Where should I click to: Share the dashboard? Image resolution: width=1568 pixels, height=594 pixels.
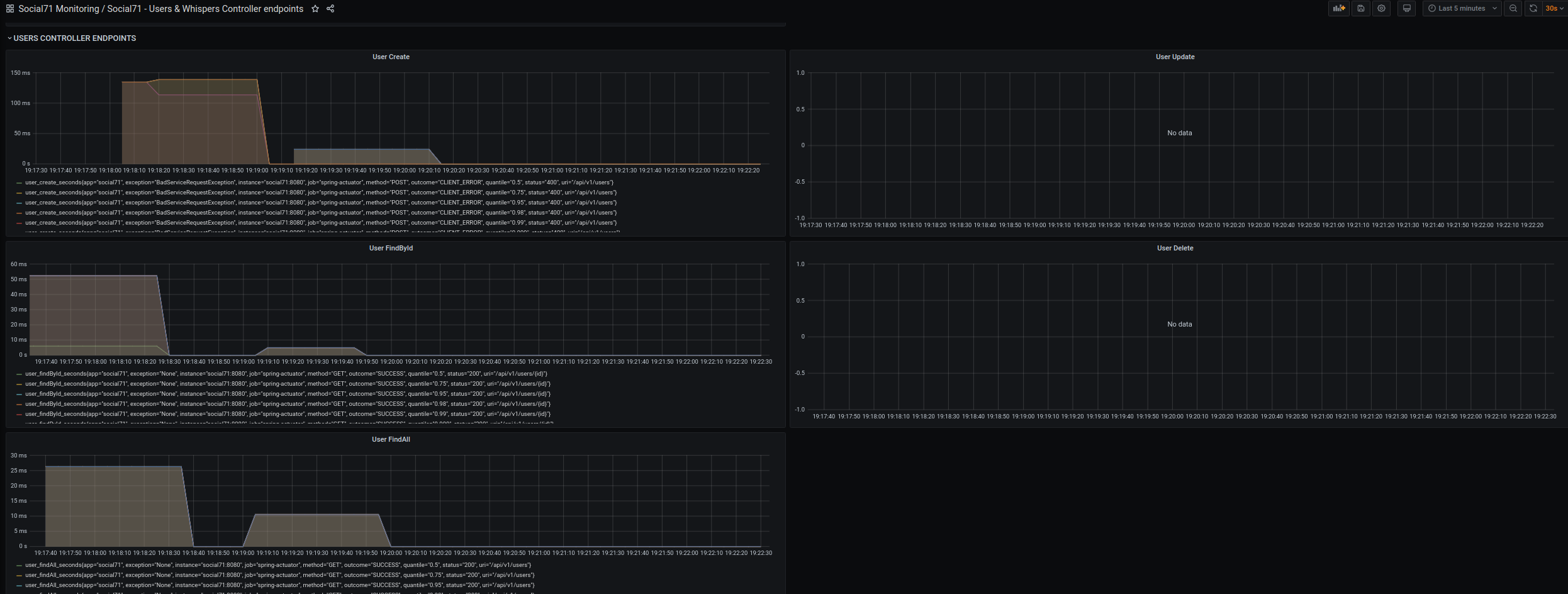click(x=330, y=9)
